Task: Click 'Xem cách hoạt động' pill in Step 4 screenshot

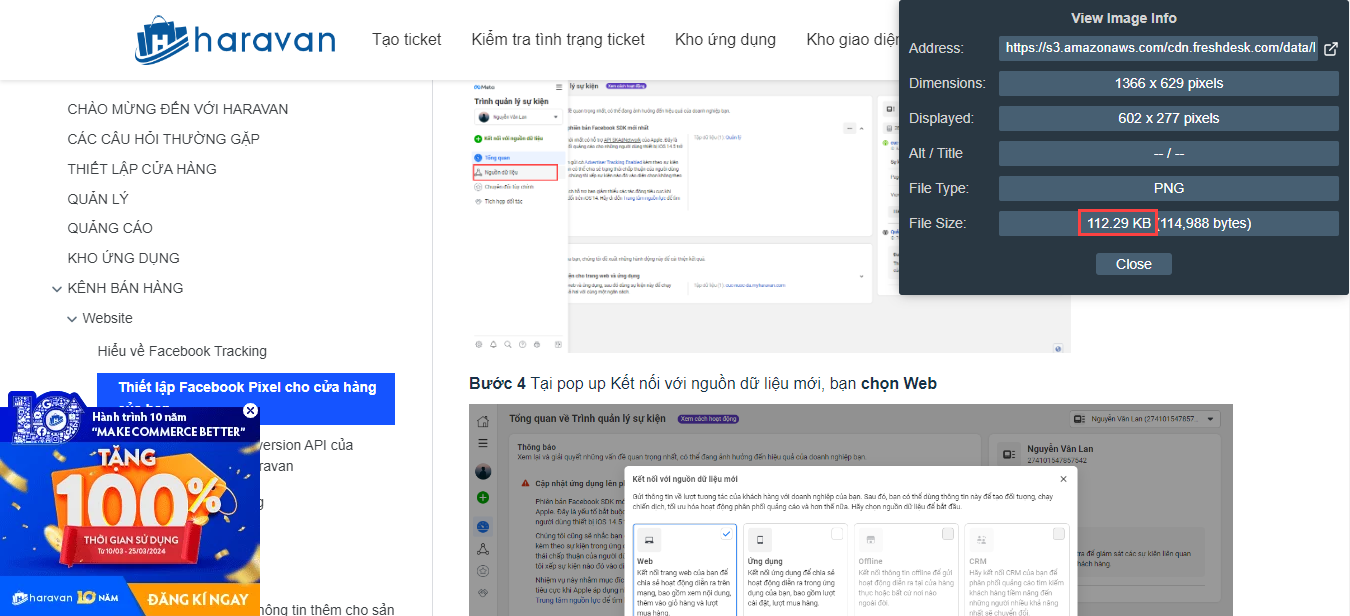Action: click(708, 419)
